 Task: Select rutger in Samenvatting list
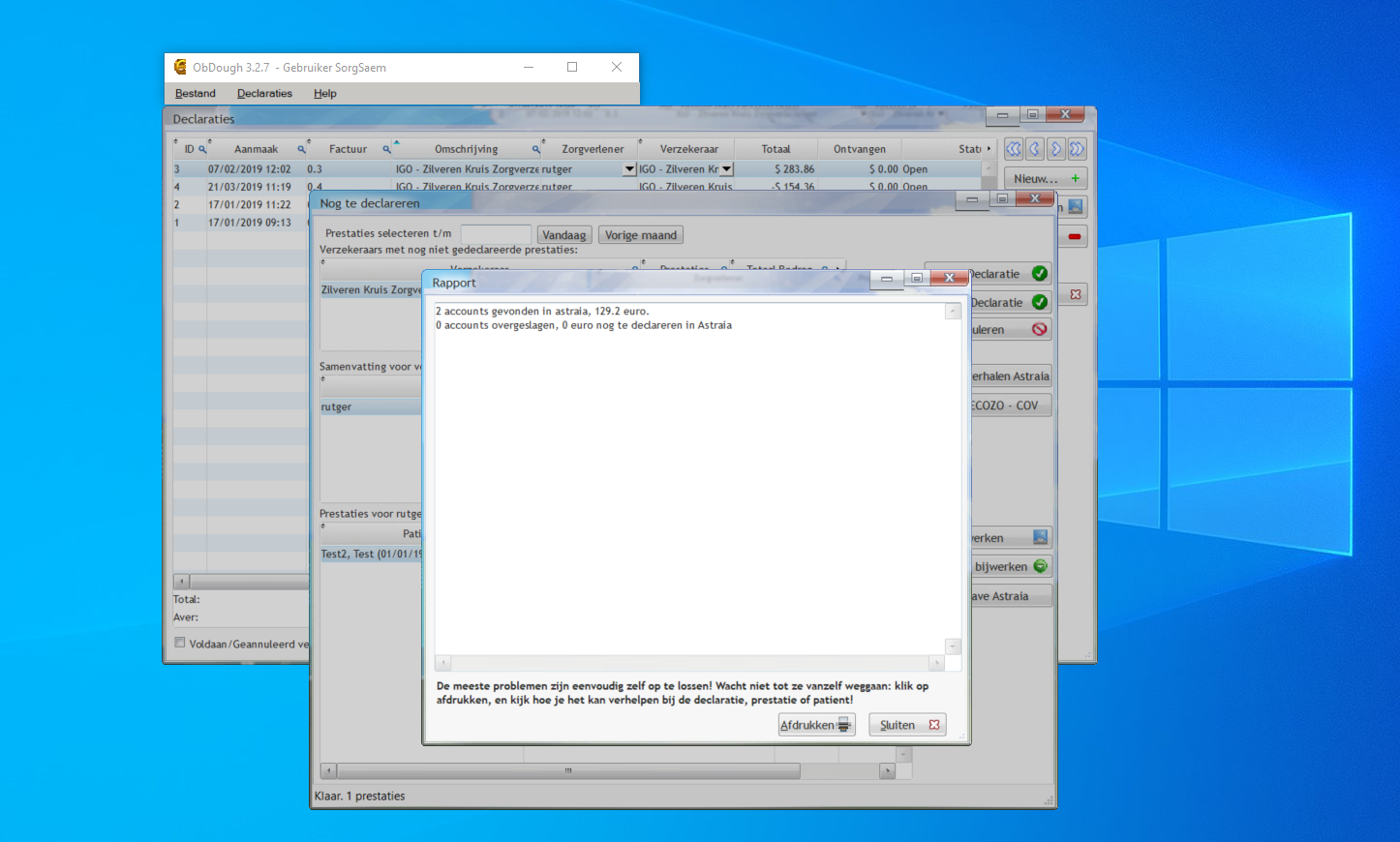[371, 407]
